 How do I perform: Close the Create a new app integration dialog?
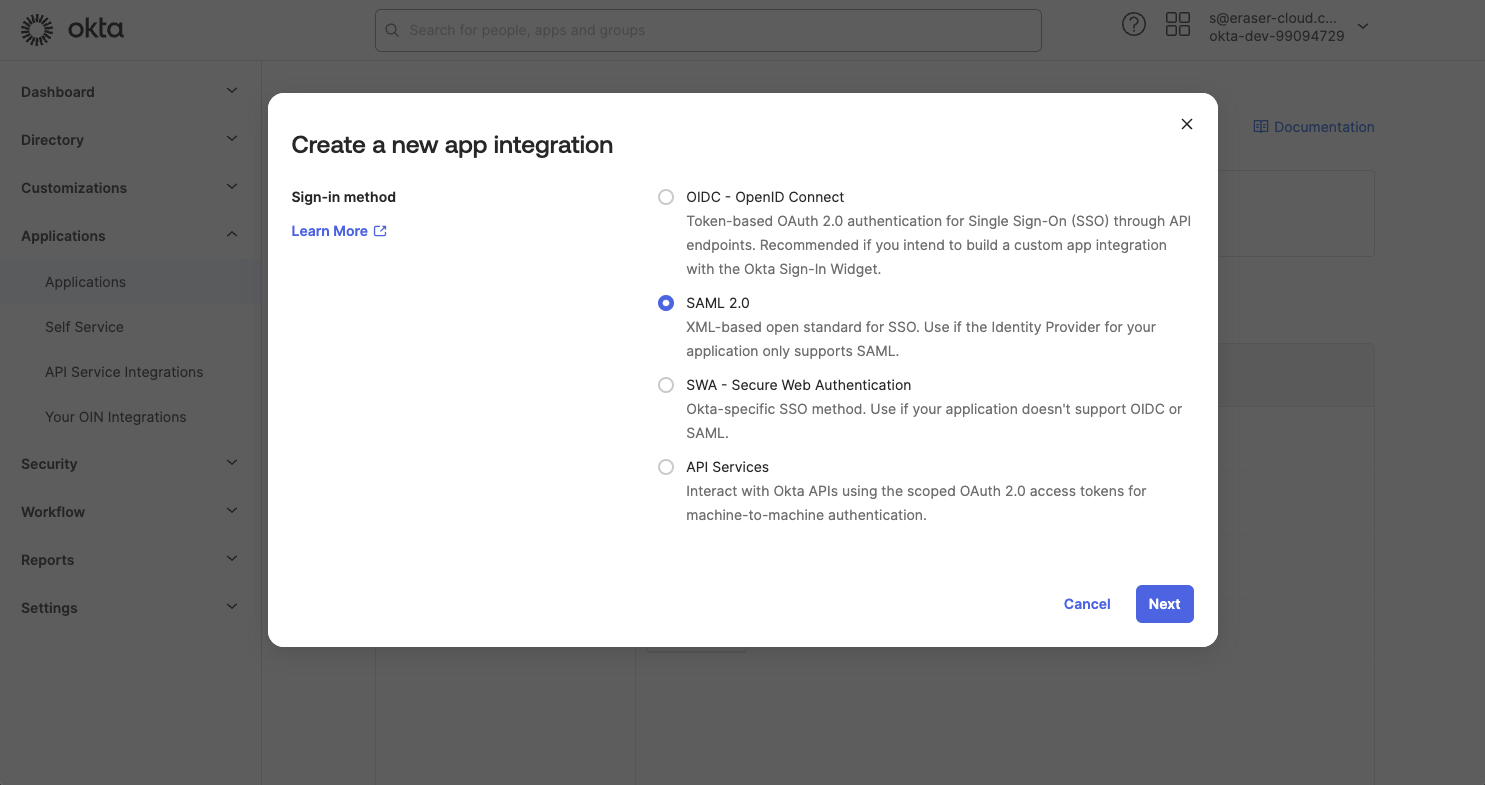(1187, 124)
